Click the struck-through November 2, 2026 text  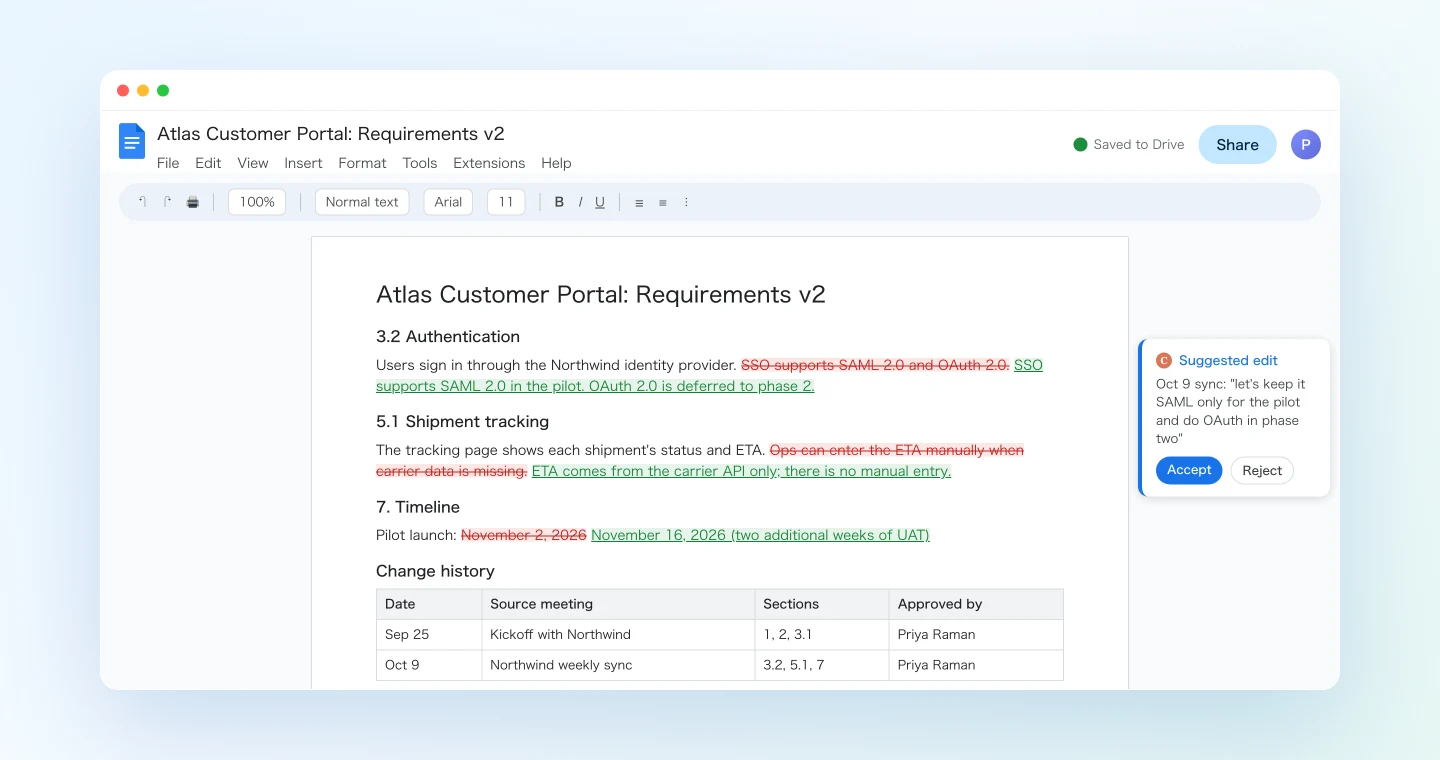[x=524, y=535]
